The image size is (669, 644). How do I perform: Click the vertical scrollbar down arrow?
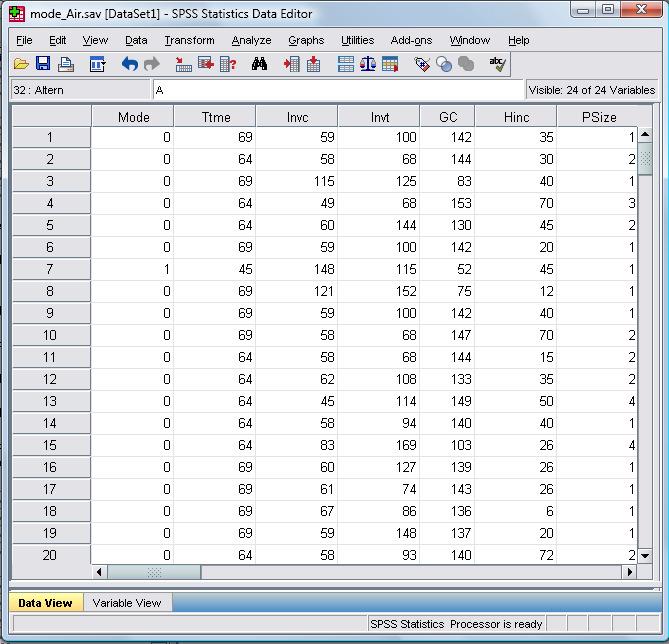point(645,556)
